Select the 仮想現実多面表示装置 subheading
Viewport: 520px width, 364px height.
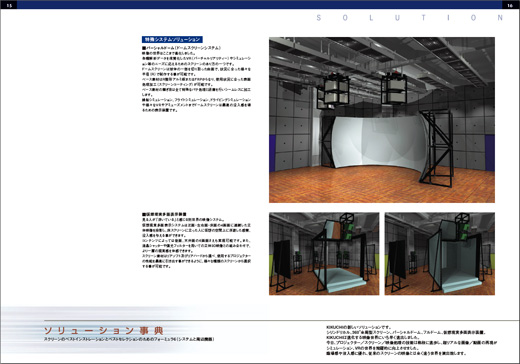click(x=164, y=214)
